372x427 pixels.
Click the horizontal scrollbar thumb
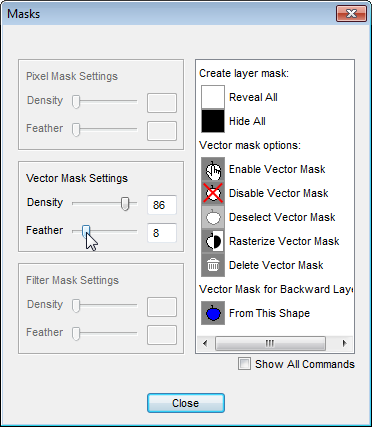pyautogui.click(x=270, y=343)
